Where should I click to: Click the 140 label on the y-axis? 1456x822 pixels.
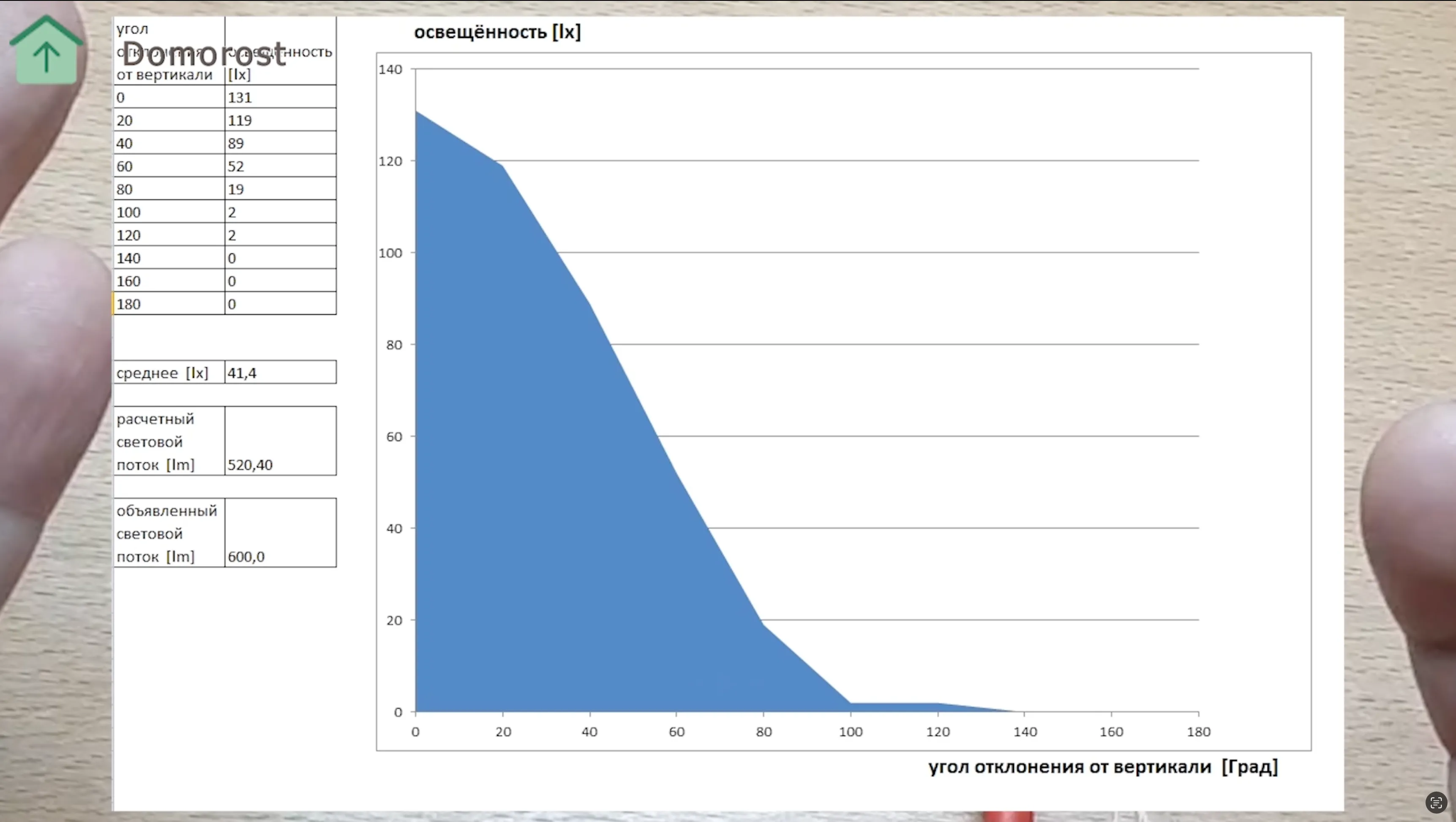(x=390, y=70)
